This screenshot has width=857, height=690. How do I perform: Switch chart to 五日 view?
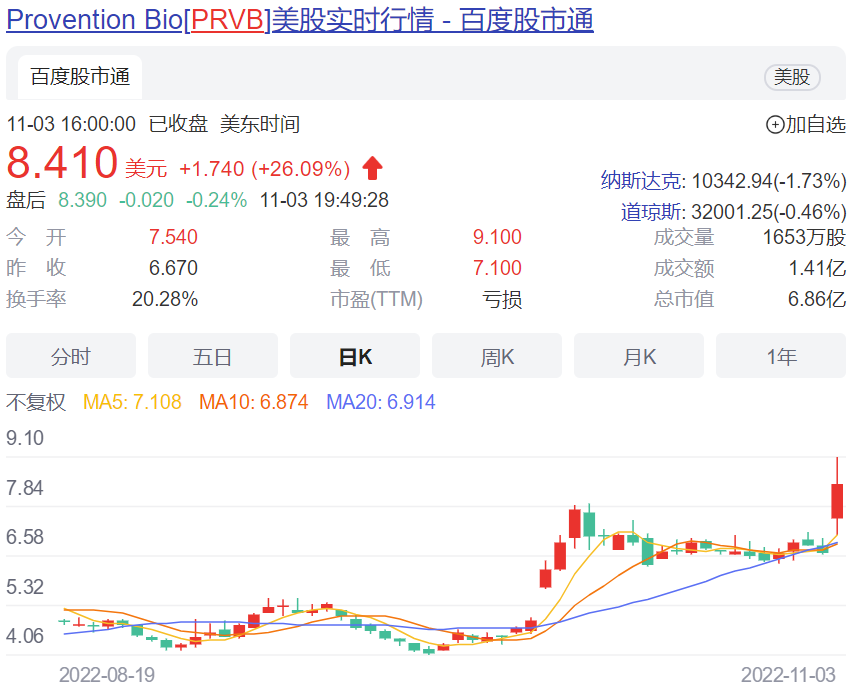tap(213, 356)
